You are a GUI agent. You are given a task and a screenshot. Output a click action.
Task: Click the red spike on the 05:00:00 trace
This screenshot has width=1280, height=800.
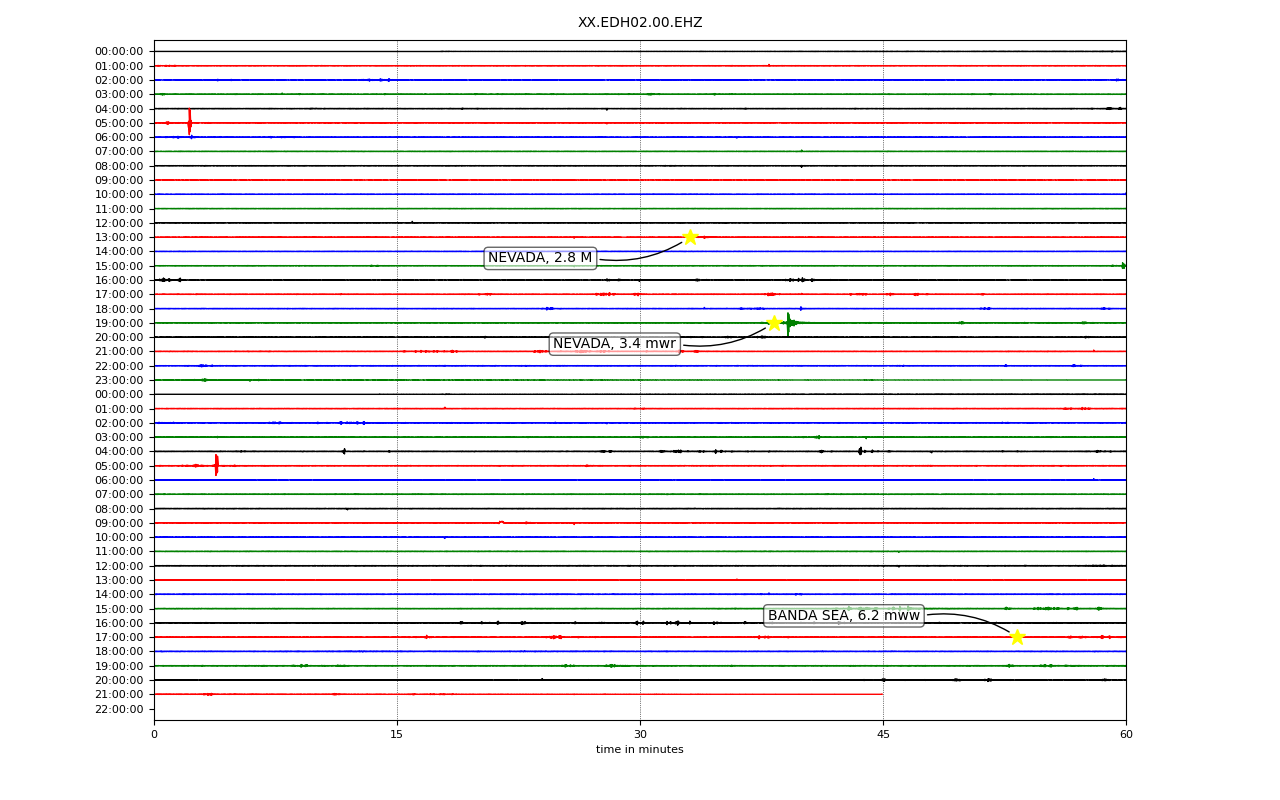(x=189, y=122)
